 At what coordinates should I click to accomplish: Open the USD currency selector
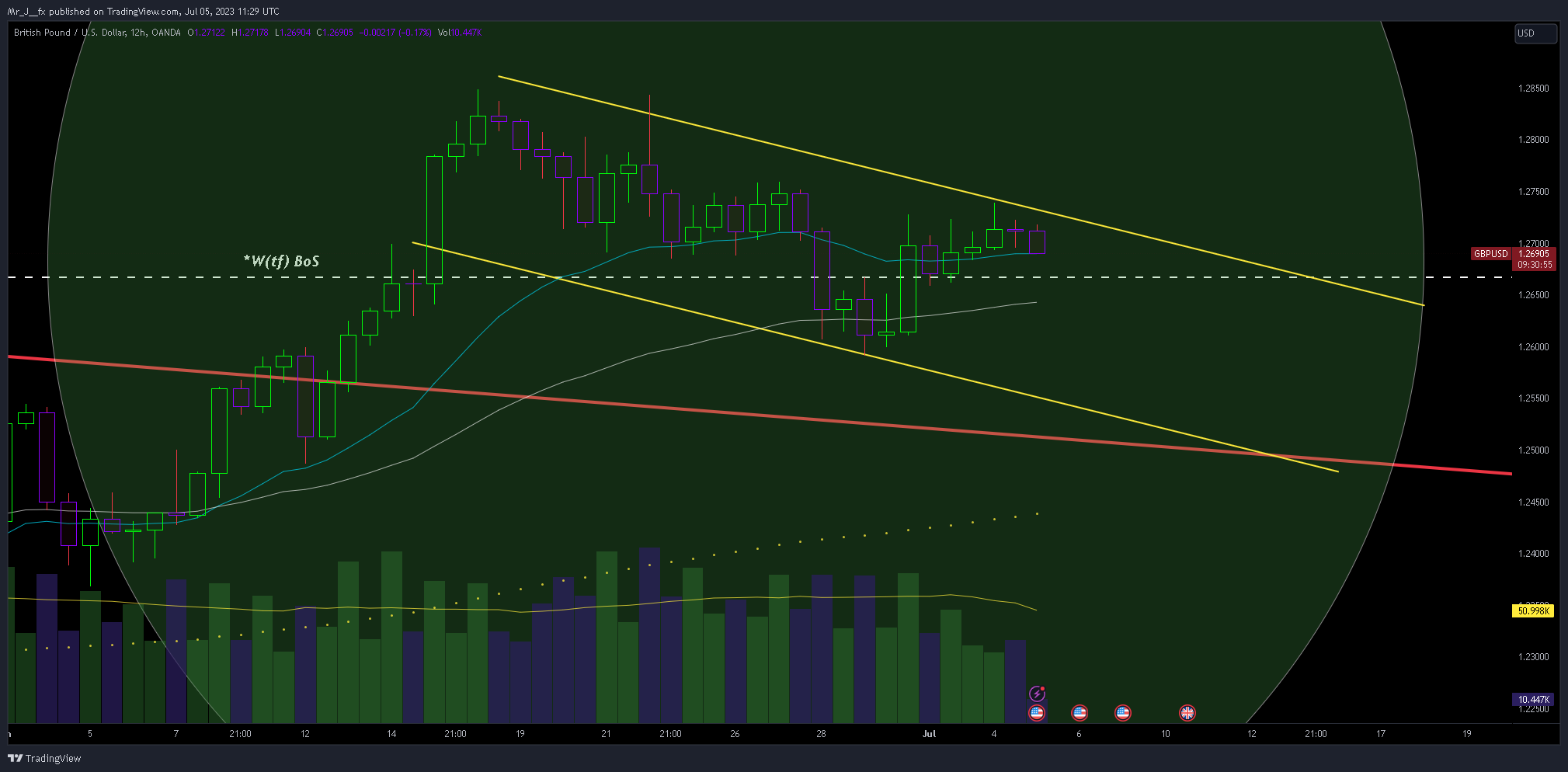coord(1535,33)
